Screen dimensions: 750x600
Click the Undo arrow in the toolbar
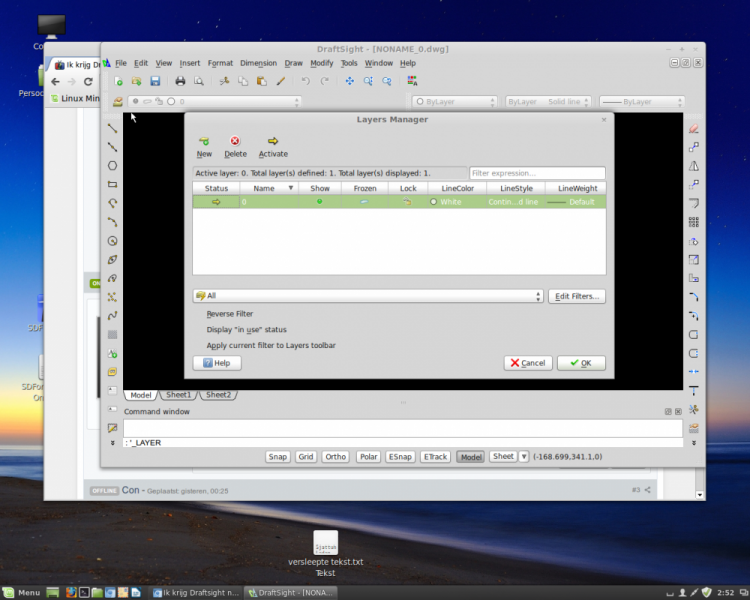pos(306,81)
